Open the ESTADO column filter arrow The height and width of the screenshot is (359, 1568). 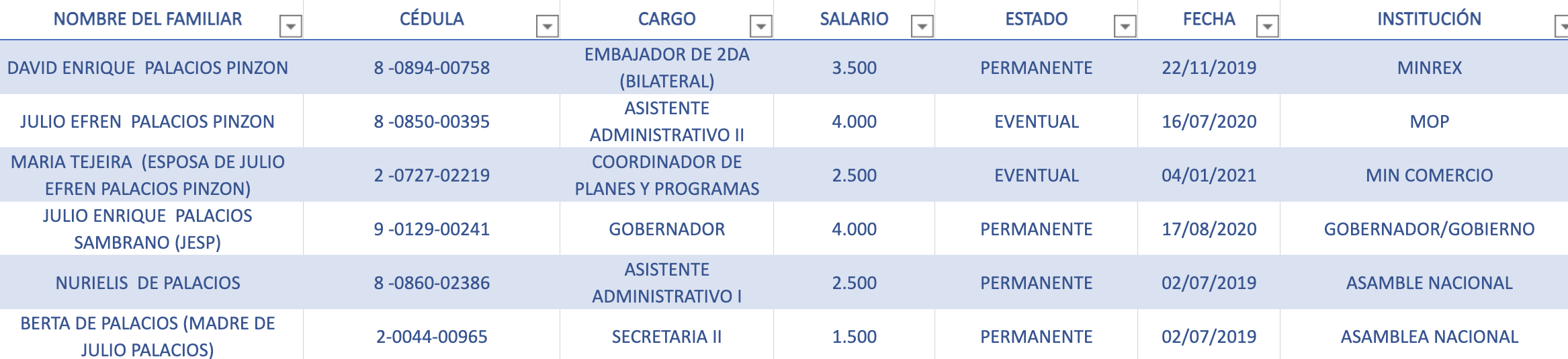[x=1125, y=26]
